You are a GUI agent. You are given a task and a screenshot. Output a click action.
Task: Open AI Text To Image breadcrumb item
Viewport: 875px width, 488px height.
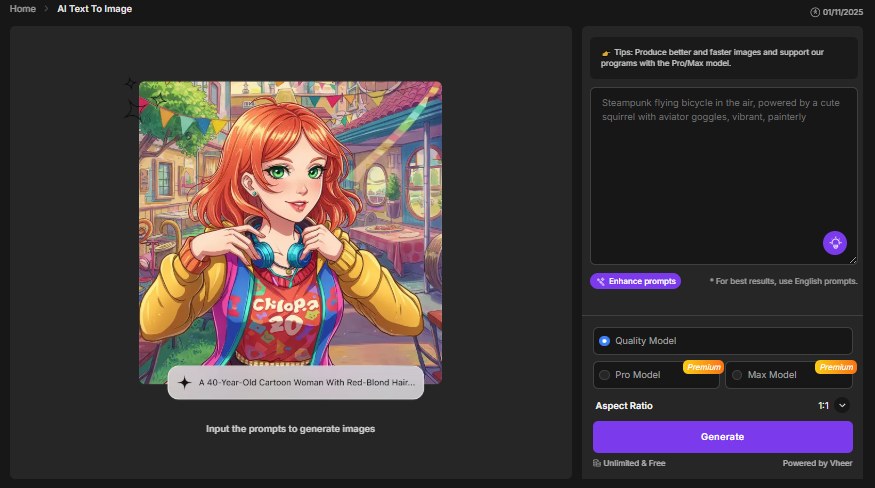[94, 9]
